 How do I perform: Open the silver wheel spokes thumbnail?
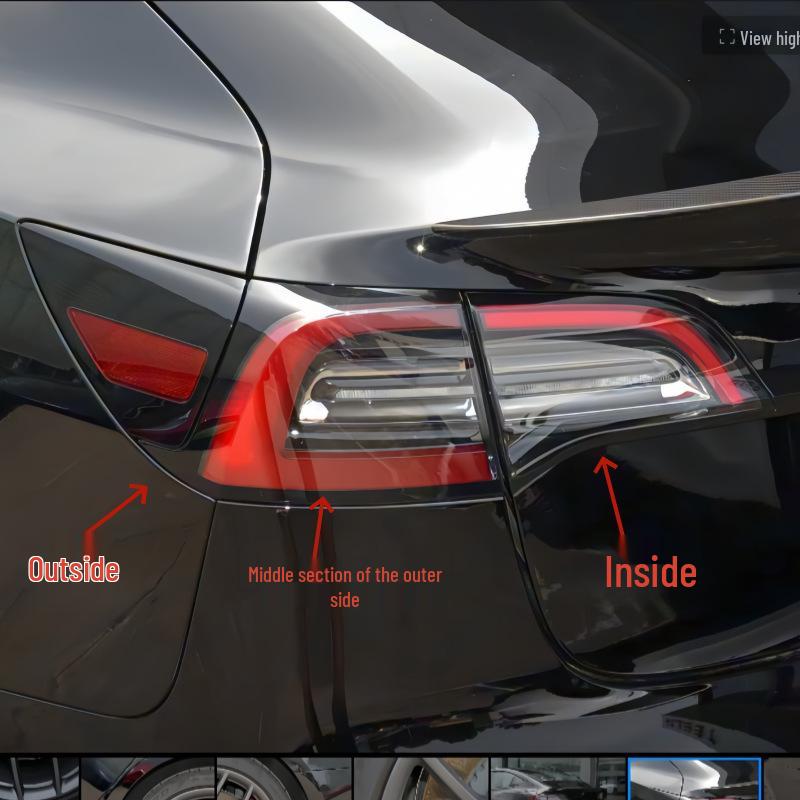[x=284, y=779]
